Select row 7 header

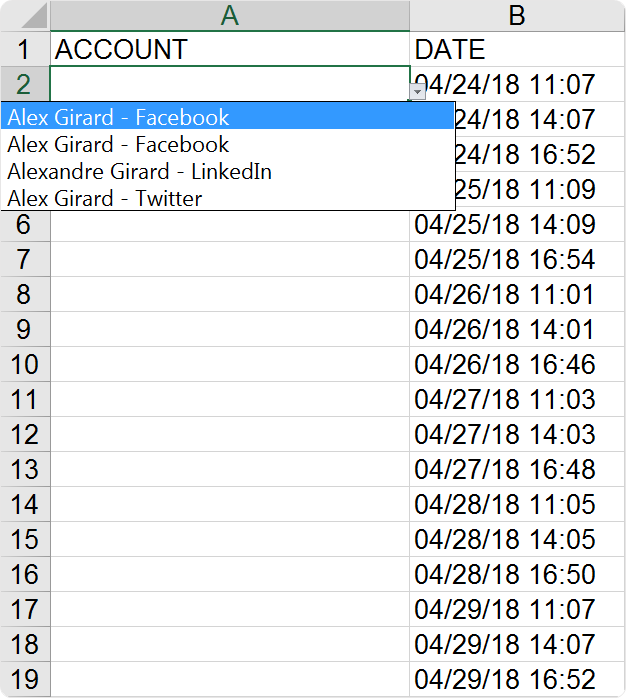tap(25, 259)
